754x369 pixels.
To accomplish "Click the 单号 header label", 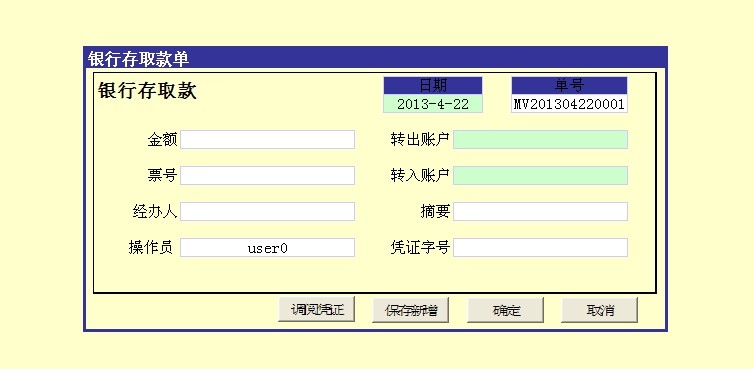I will pyautogui.click(x=569, y=86).
